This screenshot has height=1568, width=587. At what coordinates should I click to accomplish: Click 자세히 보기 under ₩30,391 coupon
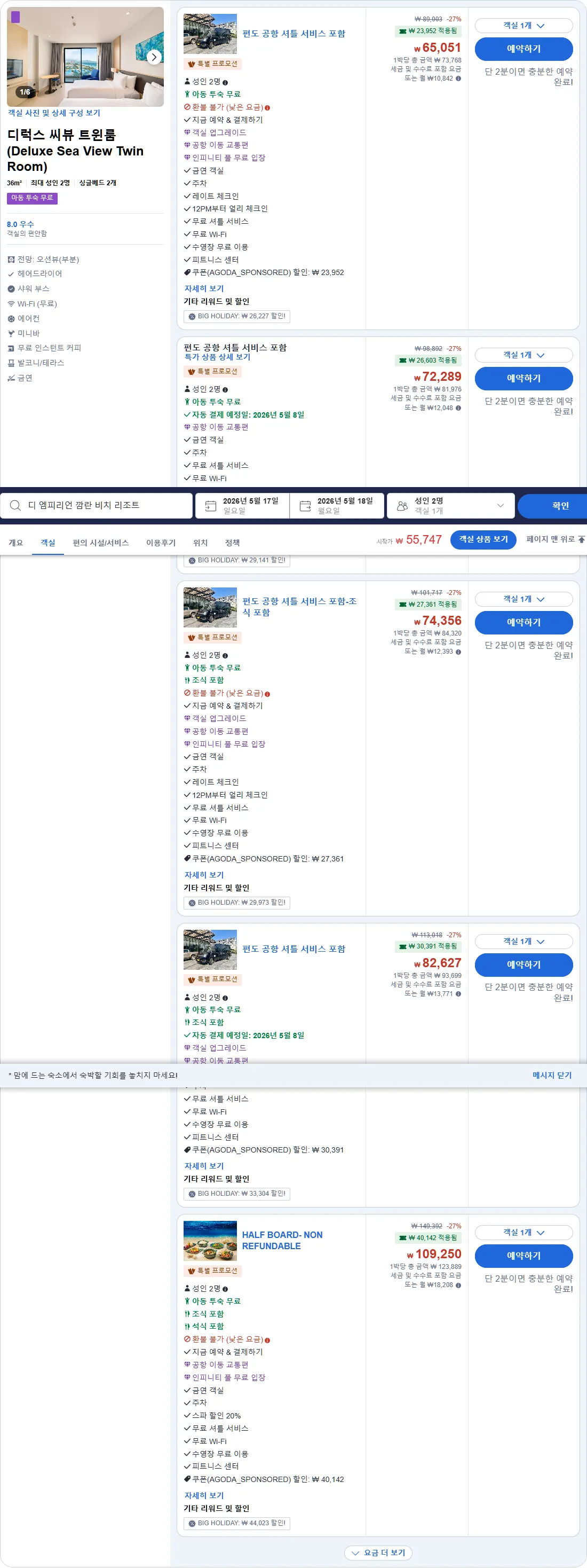pos(204,1166)
